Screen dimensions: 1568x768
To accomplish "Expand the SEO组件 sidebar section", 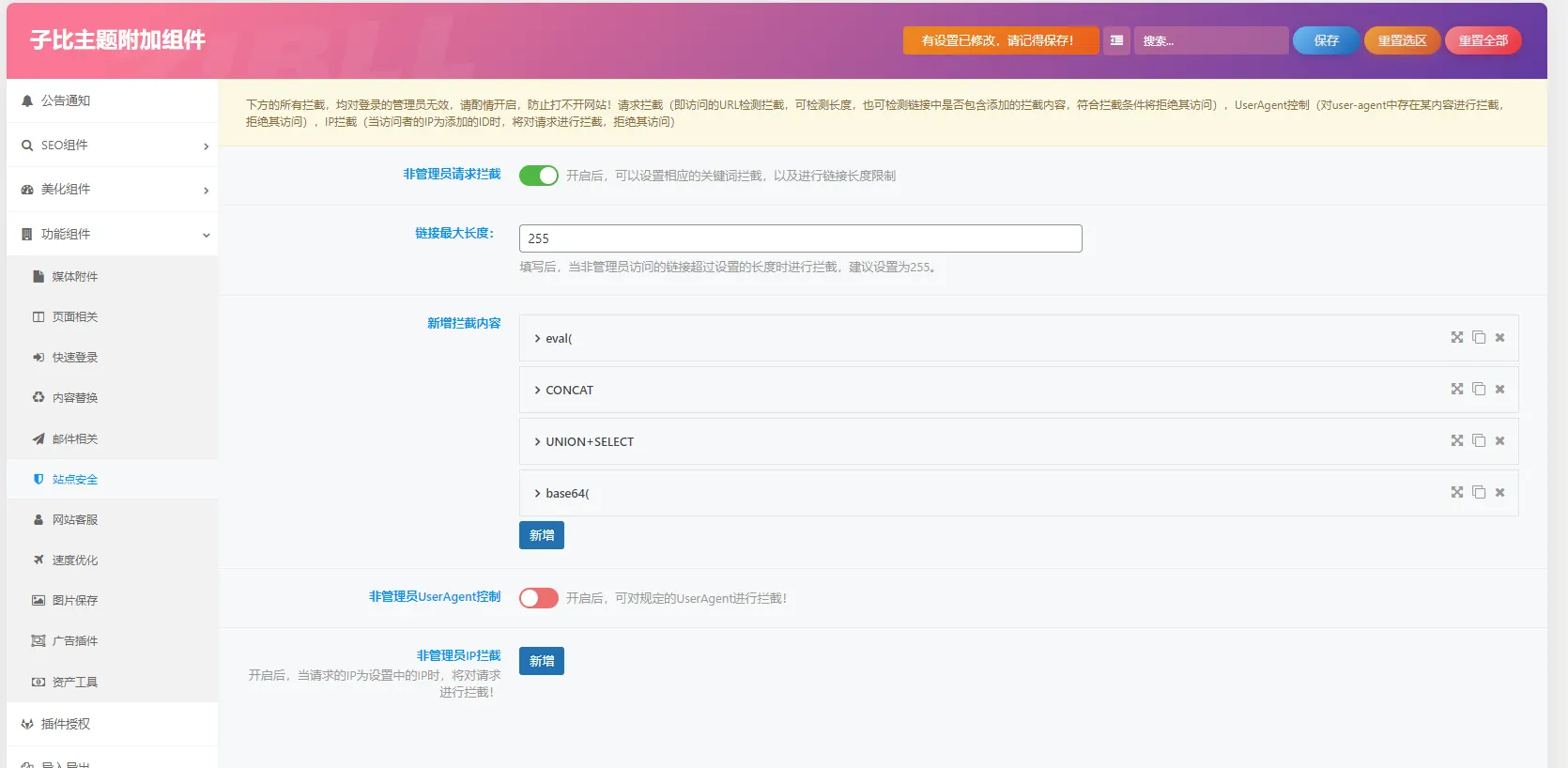I will pos(113,146).
